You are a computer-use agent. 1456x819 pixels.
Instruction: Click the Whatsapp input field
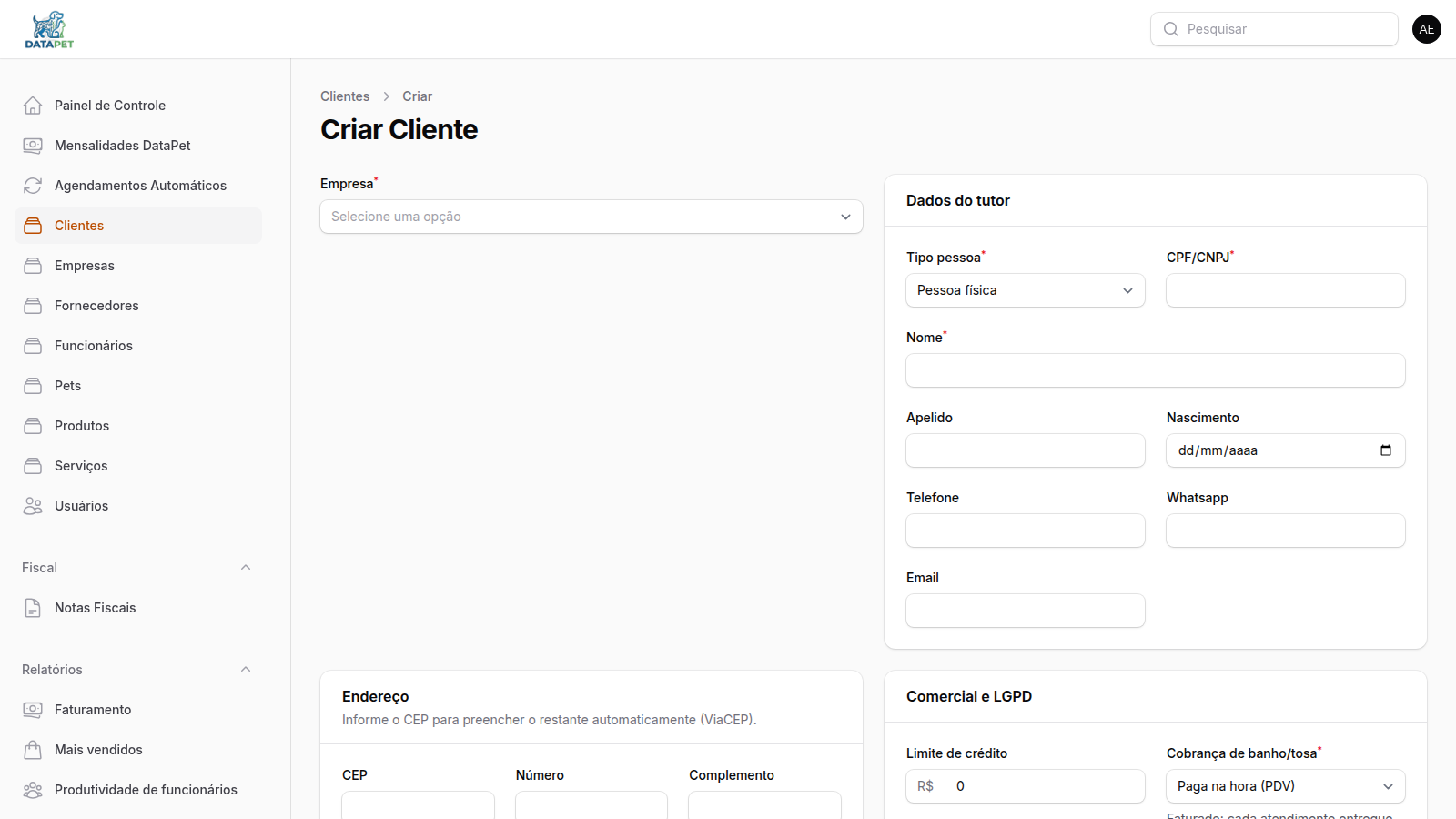pos(1286,531)
